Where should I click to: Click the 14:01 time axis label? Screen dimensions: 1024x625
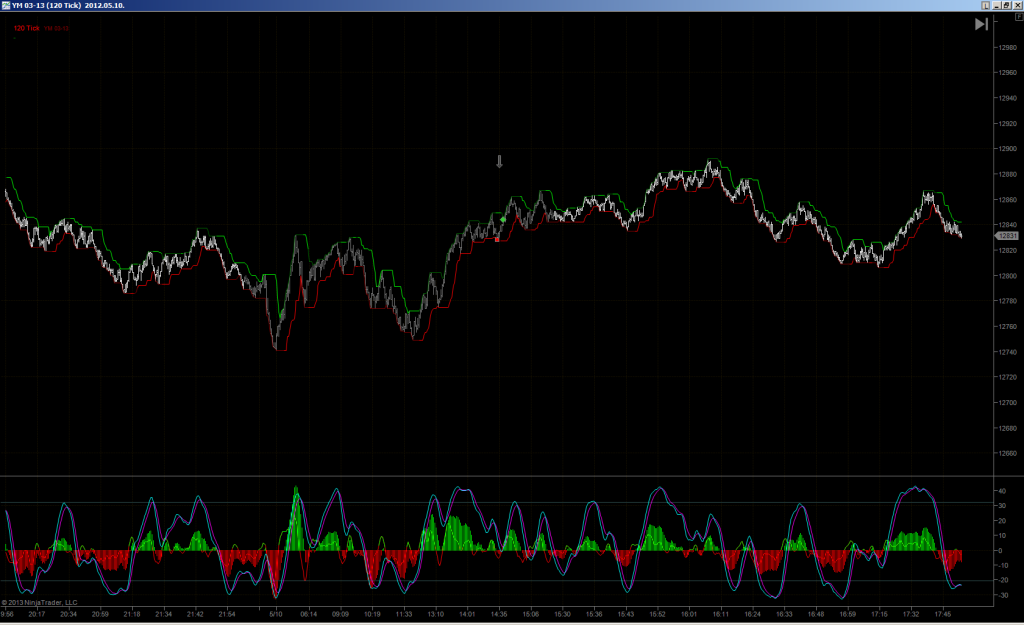[467, 614]
